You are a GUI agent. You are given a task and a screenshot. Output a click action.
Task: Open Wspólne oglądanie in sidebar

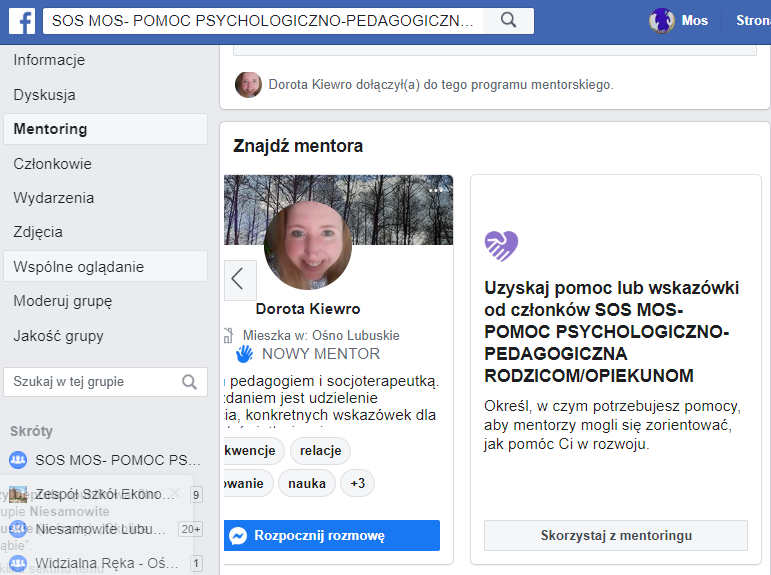[x=105, y=266]
